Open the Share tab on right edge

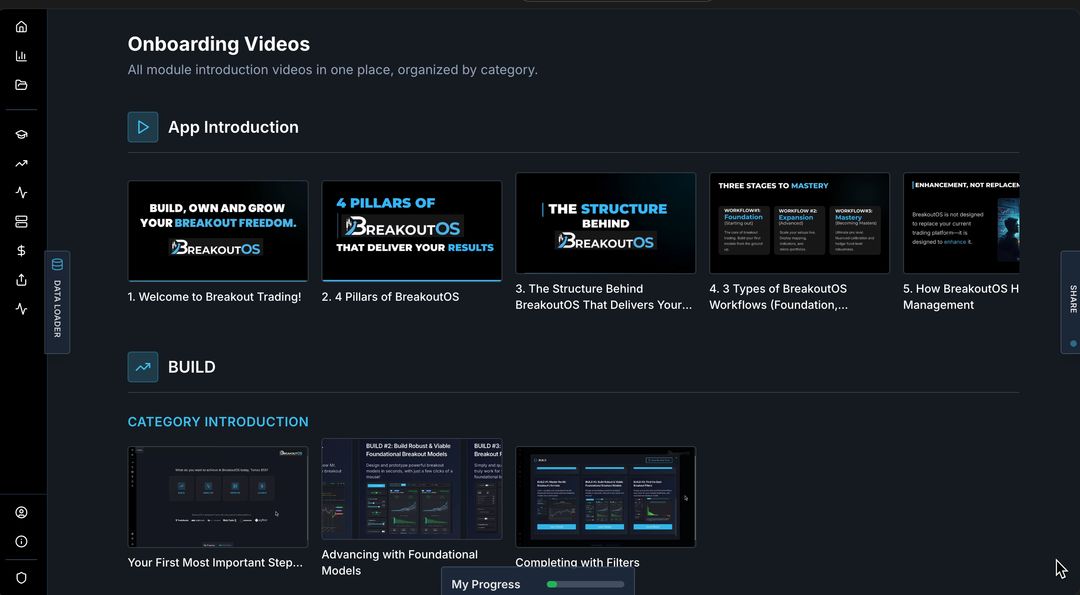point(1072,302)
